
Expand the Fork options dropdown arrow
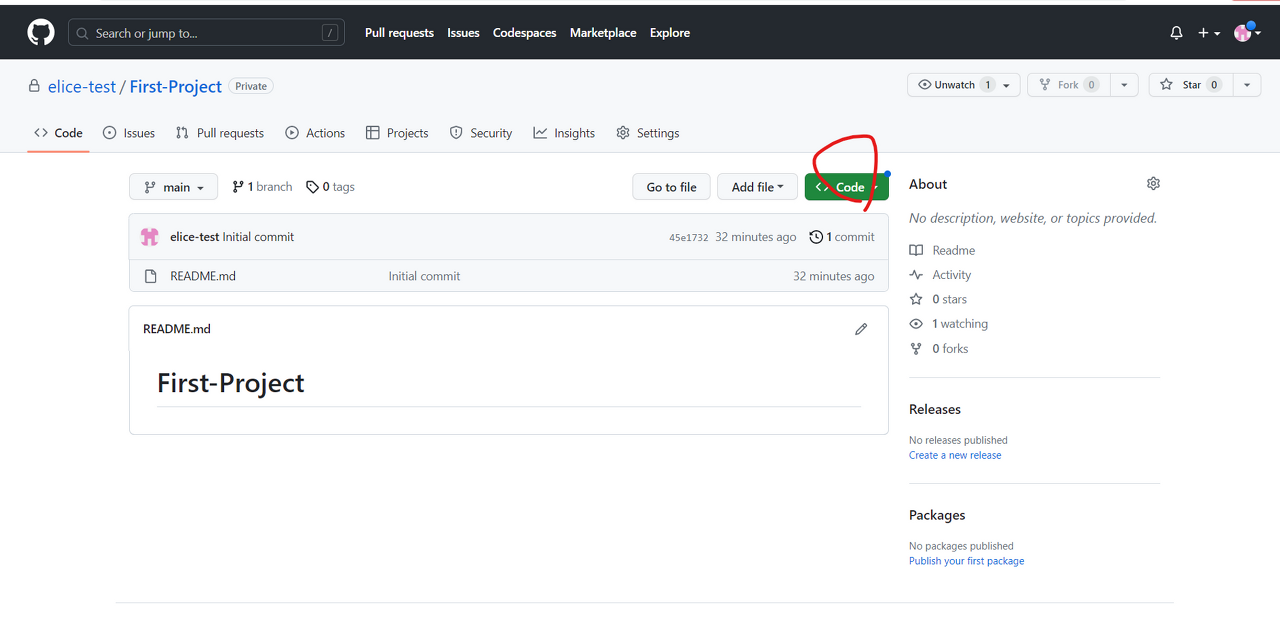point(1125,85)
